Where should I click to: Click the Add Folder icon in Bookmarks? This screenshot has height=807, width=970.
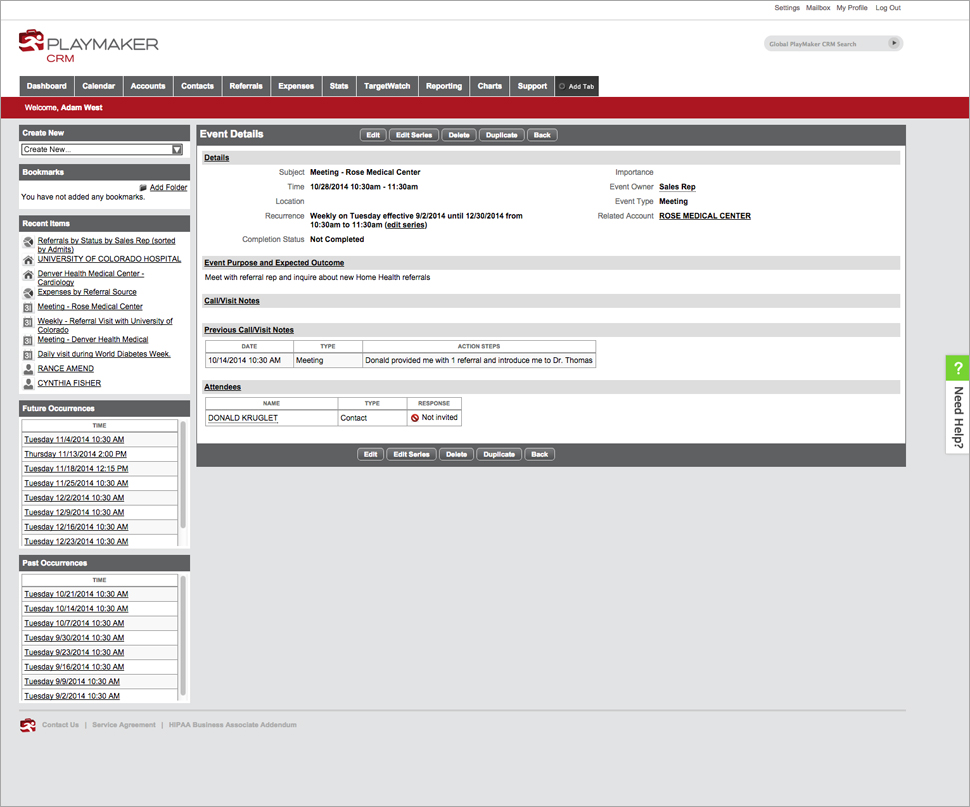click(143, 187)
